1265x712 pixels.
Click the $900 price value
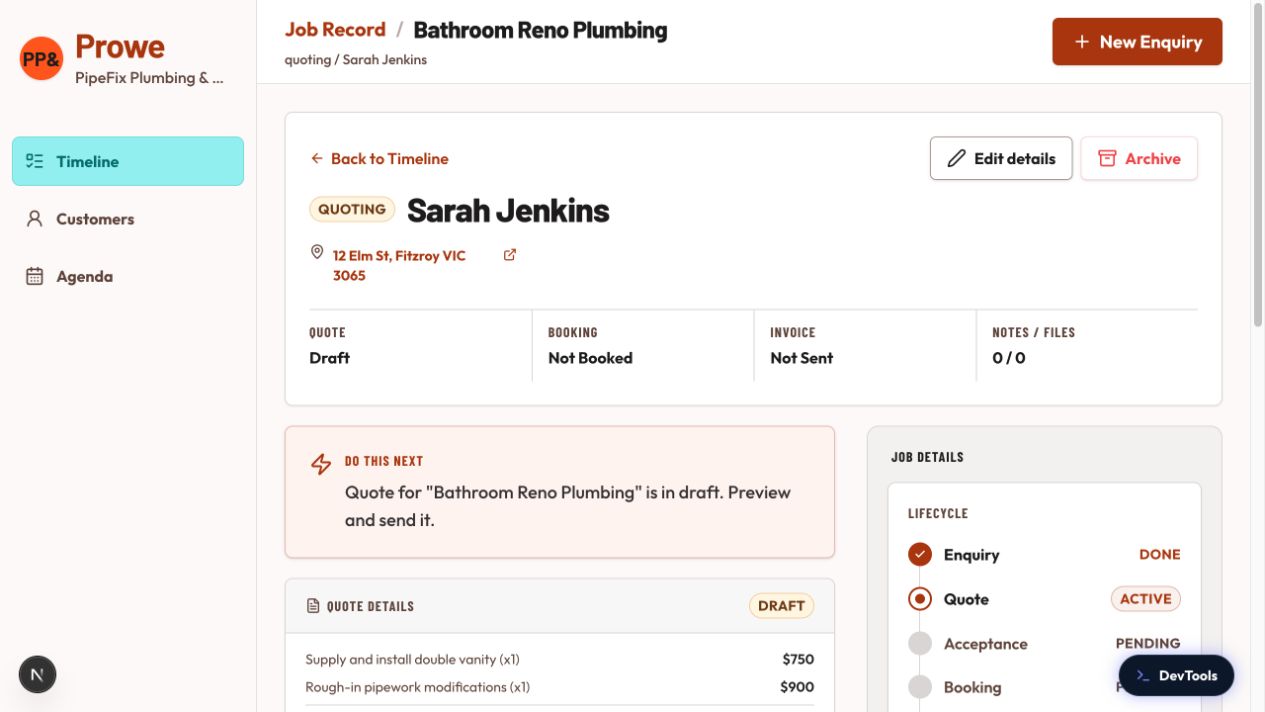(x=797, y=687)
